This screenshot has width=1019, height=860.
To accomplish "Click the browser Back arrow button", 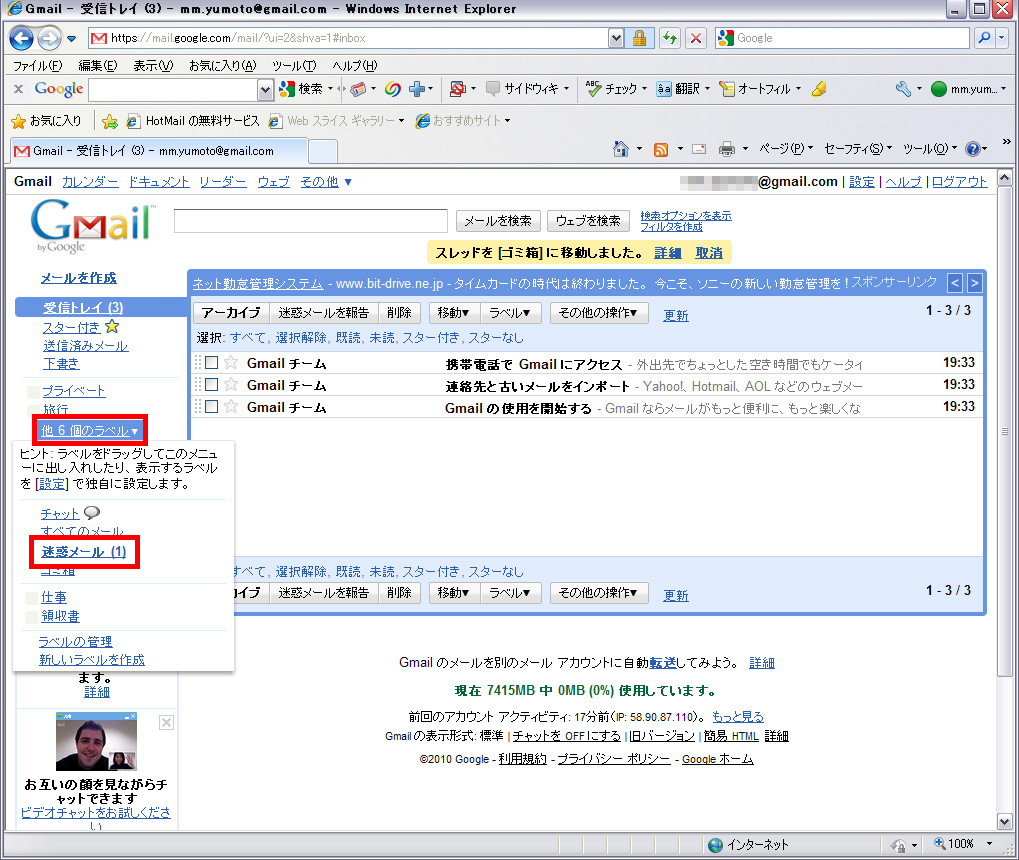I will pyautogui.click(x=21, y=38).
